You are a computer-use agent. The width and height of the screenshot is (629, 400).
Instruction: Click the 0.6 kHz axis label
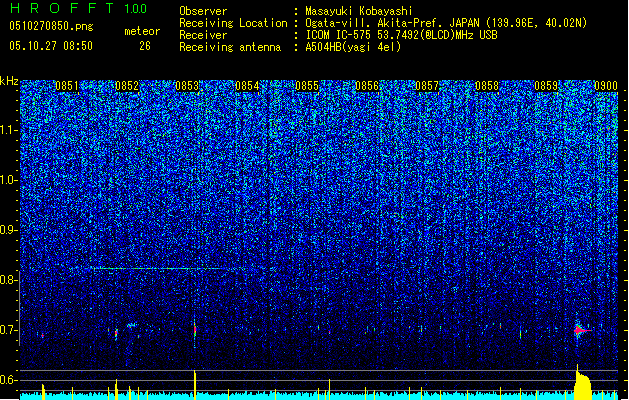(x=8, y=380)
